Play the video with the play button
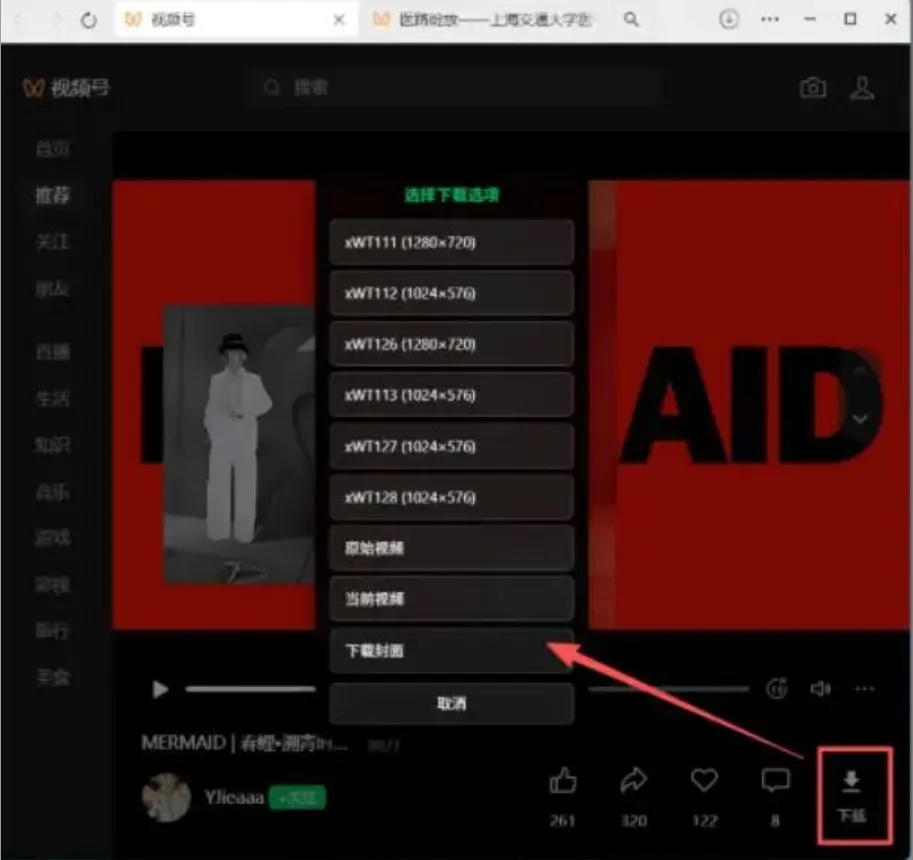913x860 pixels. [x=160, y=689]
